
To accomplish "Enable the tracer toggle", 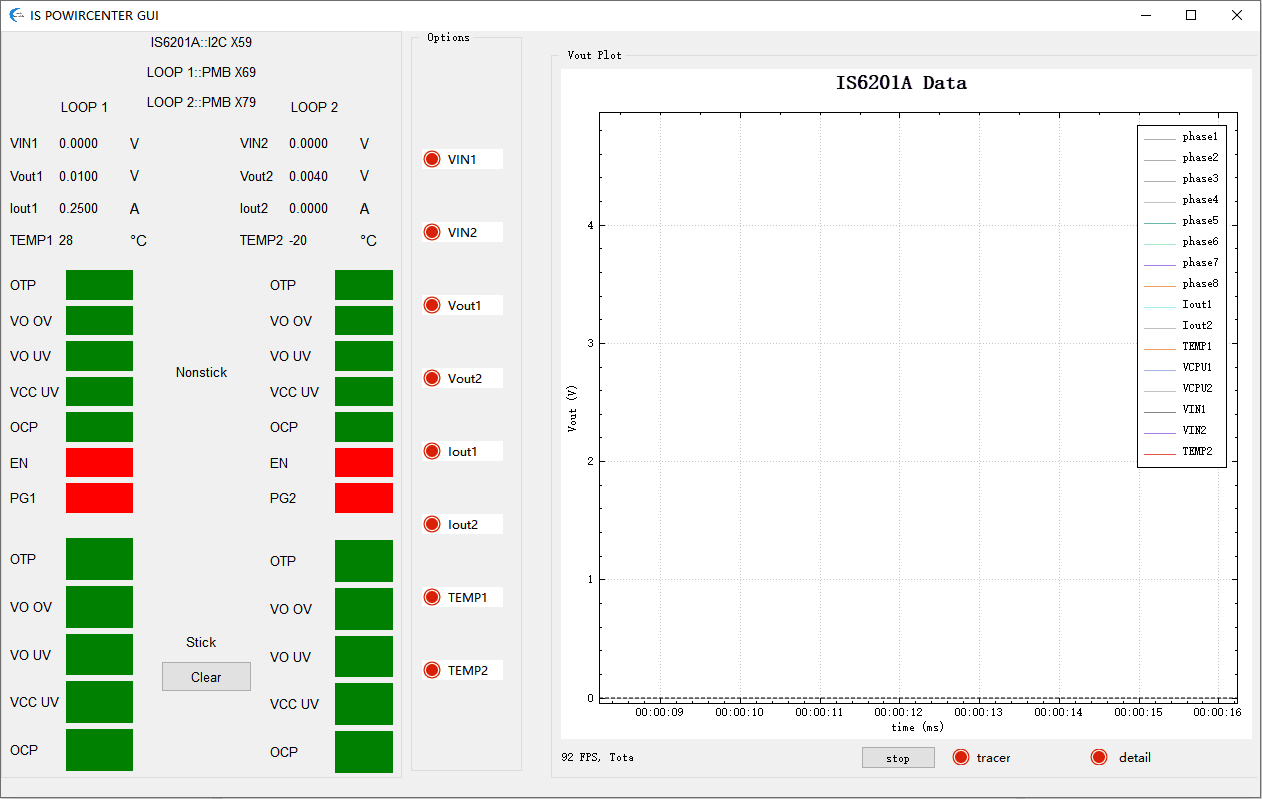I will (961, 757).
